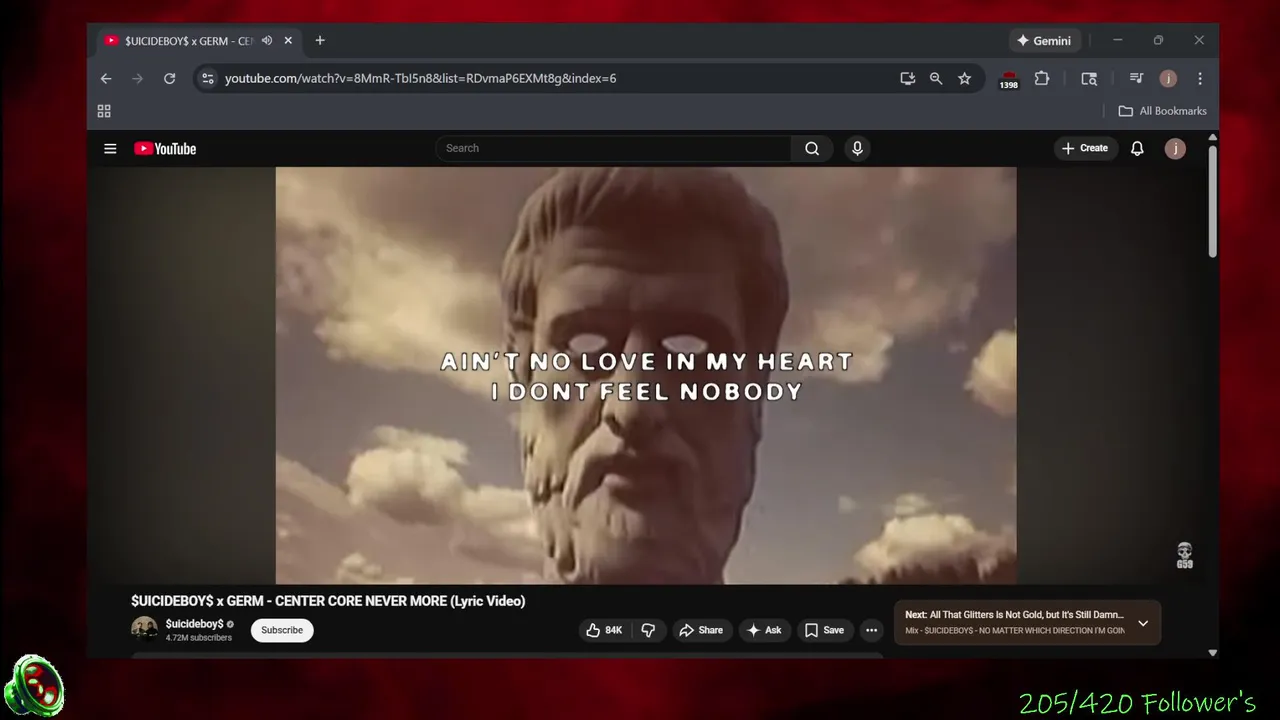The image size is (1280, 720).
Task: Click the video title text
Action: point(328,601)
